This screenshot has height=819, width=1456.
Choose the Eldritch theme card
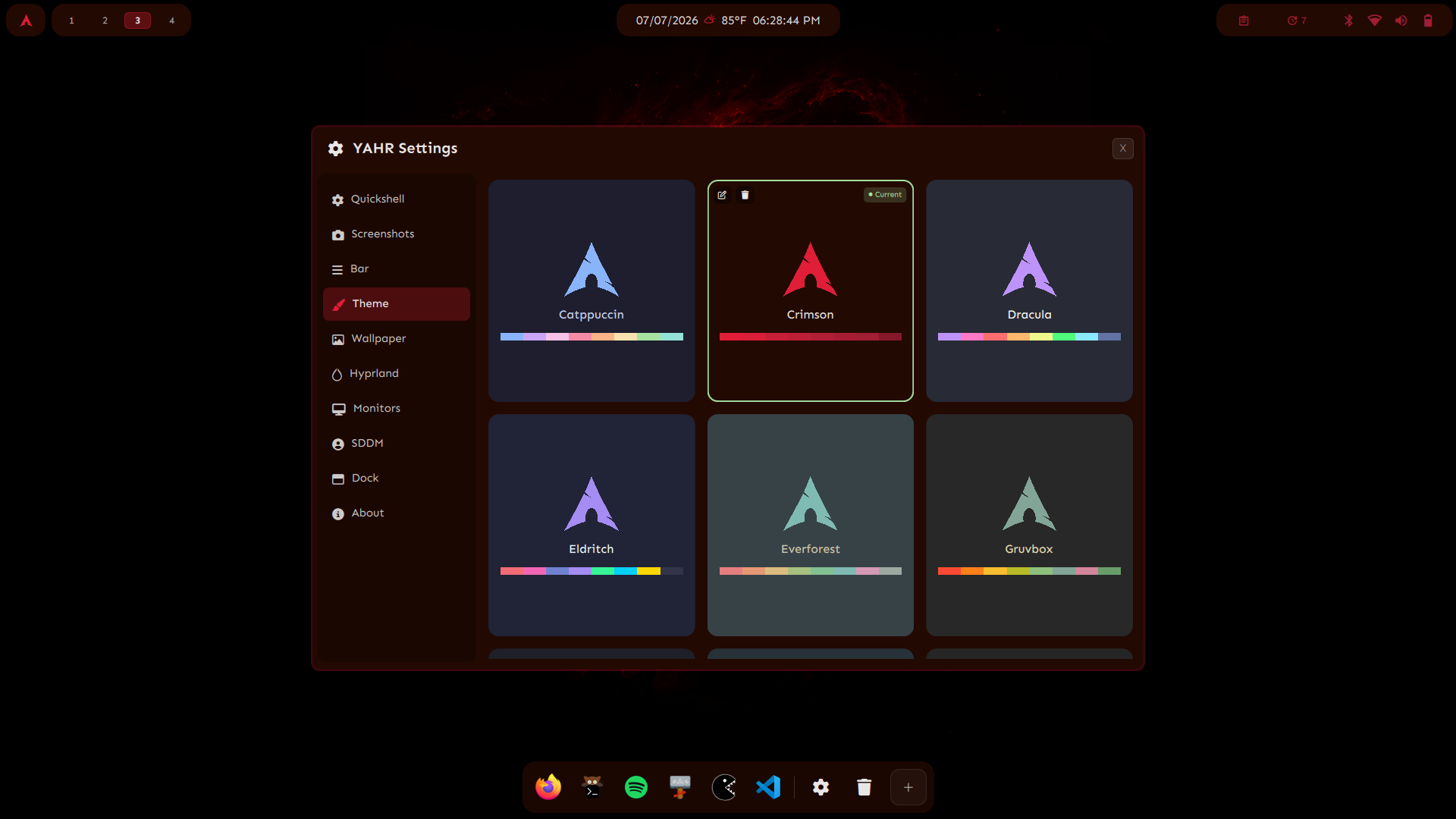coord(591,525)
